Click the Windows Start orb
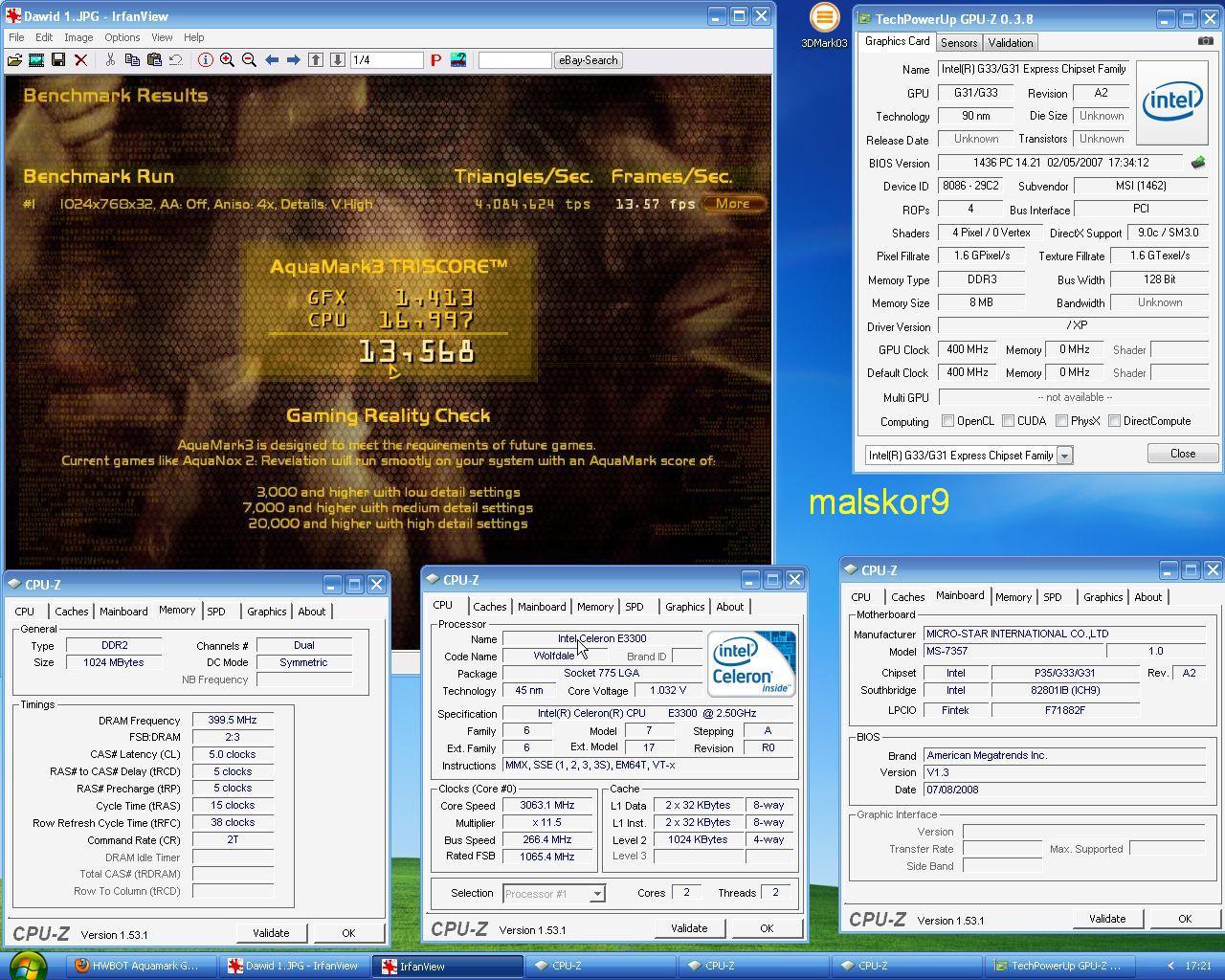The image size is (1225, 980). point(26,965)
